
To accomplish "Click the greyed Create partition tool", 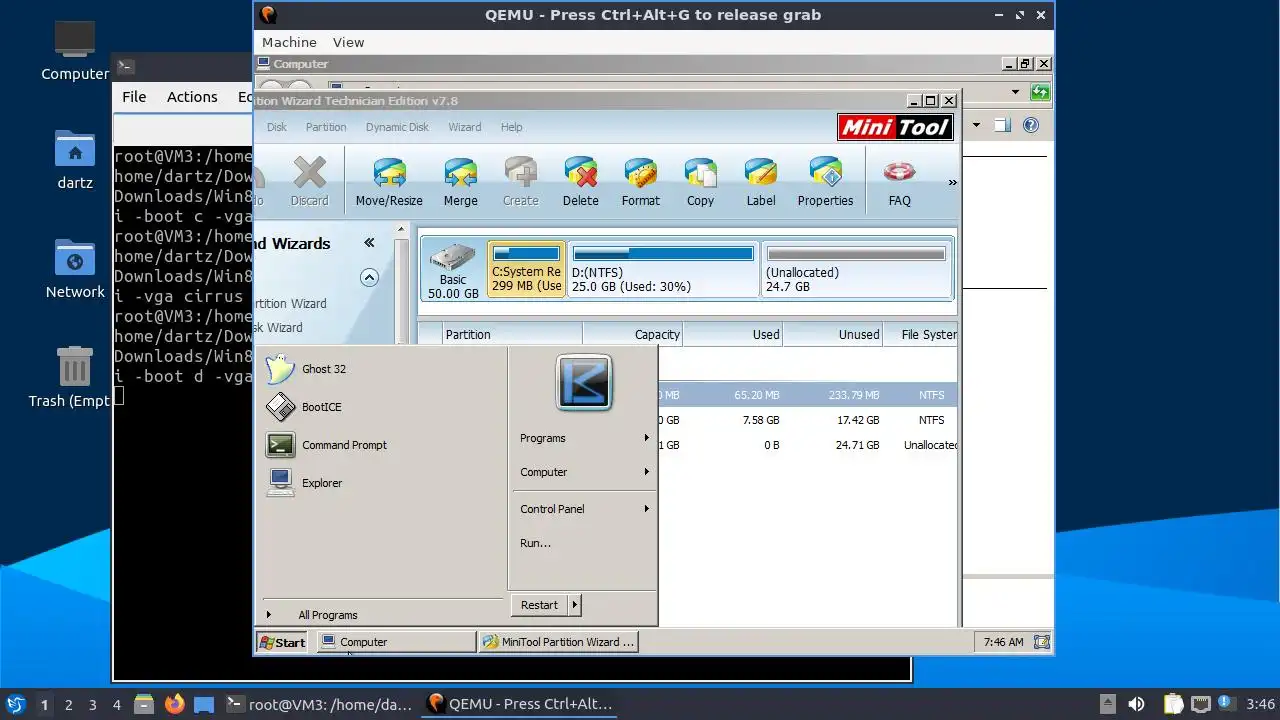I will coord(520,181).
